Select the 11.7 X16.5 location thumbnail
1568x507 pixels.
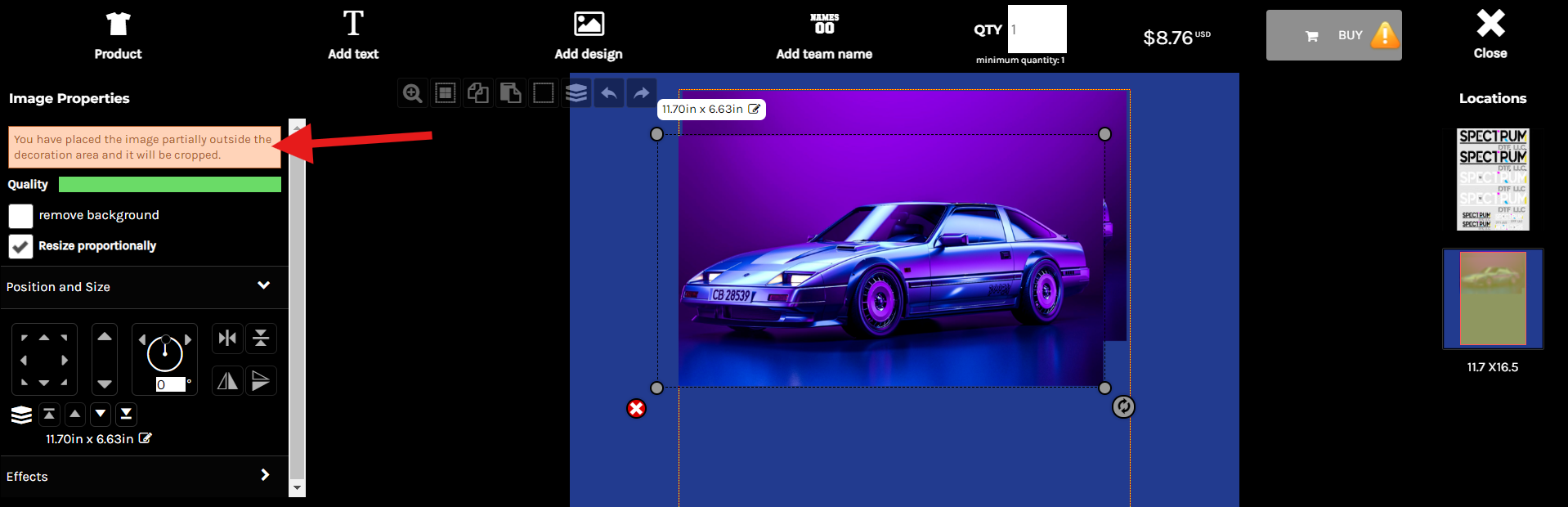click(x=1493, y=299)
